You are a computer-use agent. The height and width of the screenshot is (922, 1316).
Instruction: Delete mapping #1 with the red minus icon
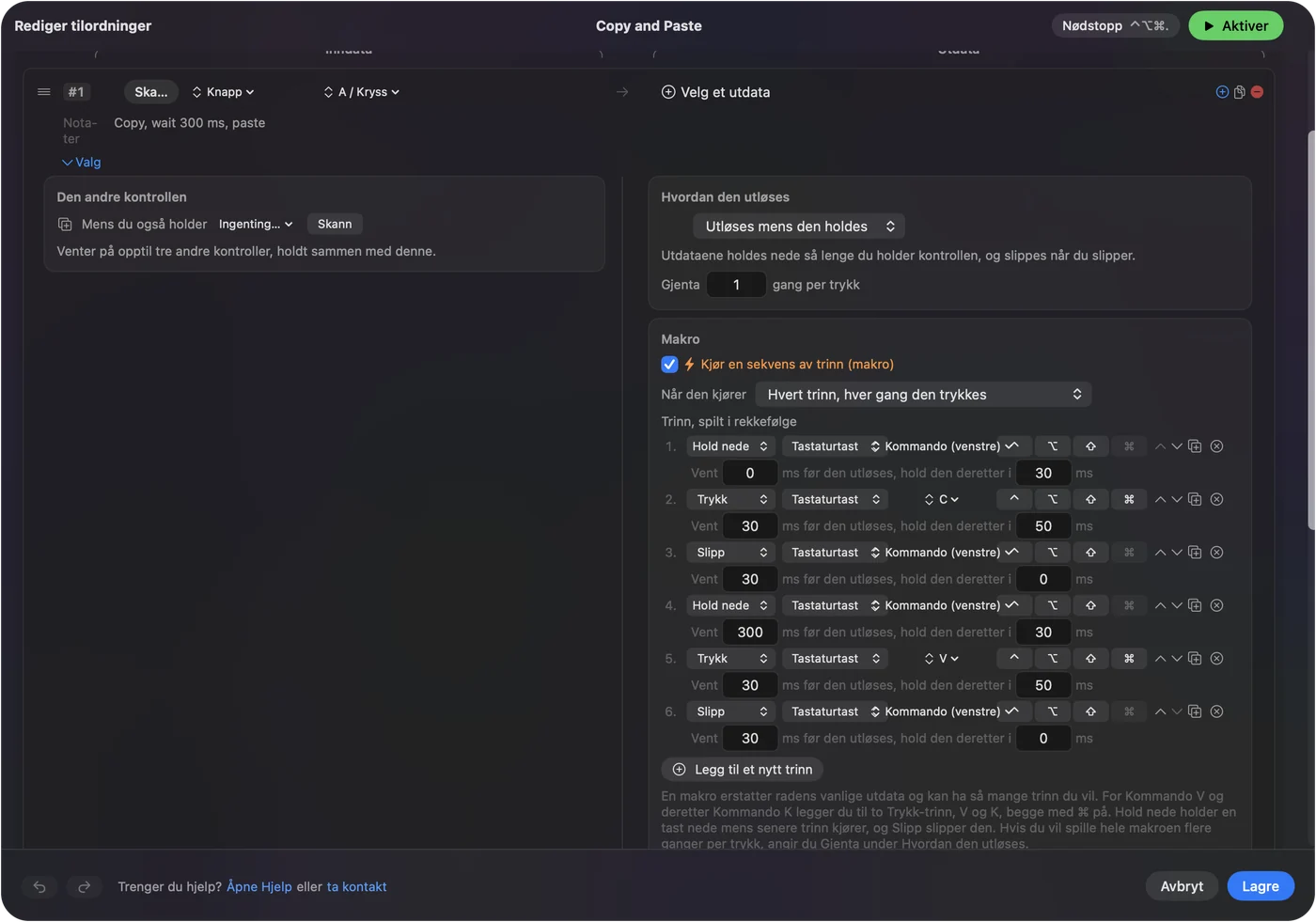click(1257, 92)
